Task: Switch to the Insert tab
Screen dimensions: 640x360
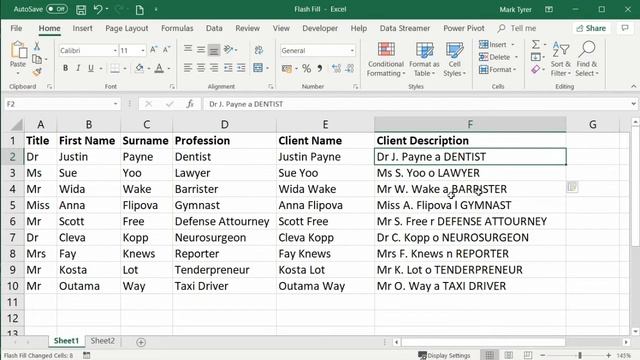Action: pos(82,28)
